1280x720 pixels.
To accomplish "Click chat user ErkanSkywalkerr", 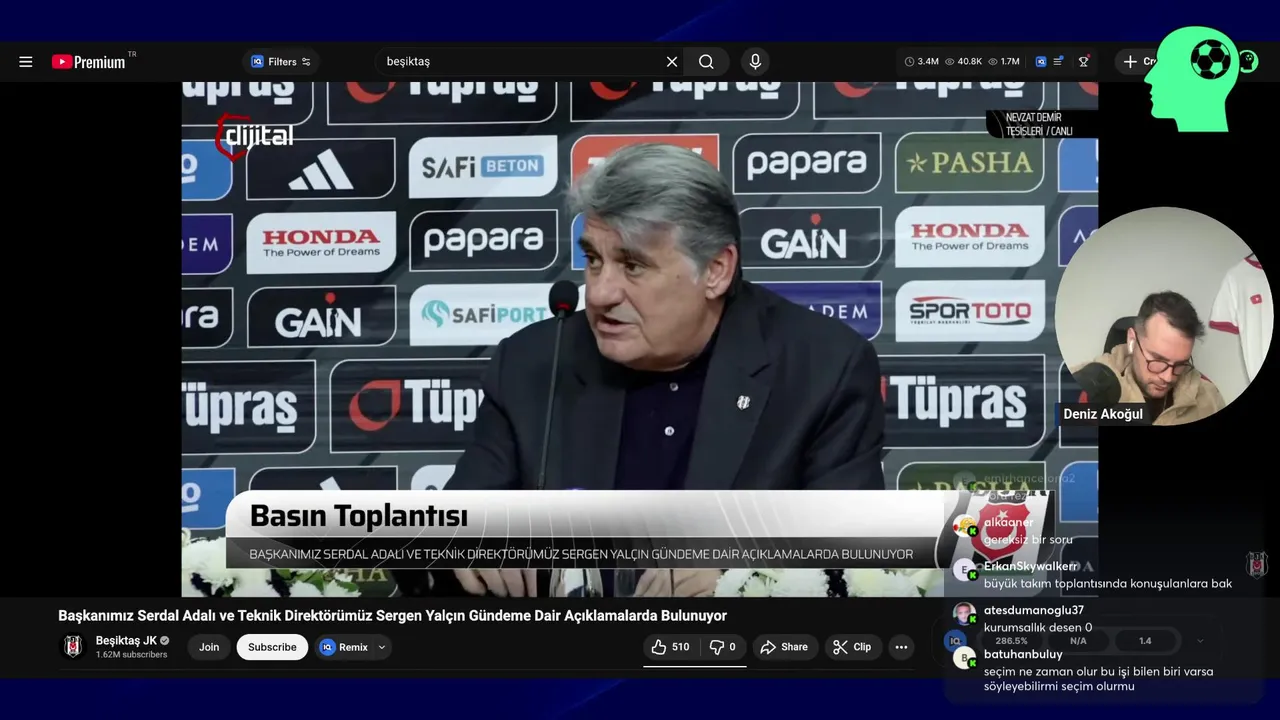I will (1031, 567).
